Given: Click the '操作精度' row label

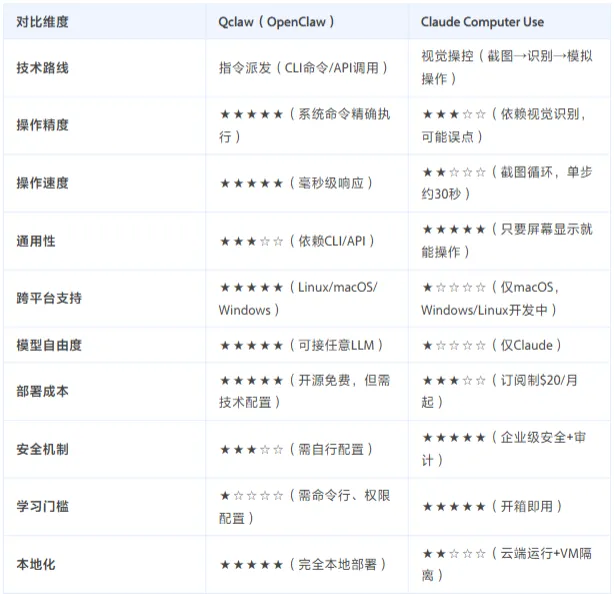Looking at the screenshot, I should 42,125.
